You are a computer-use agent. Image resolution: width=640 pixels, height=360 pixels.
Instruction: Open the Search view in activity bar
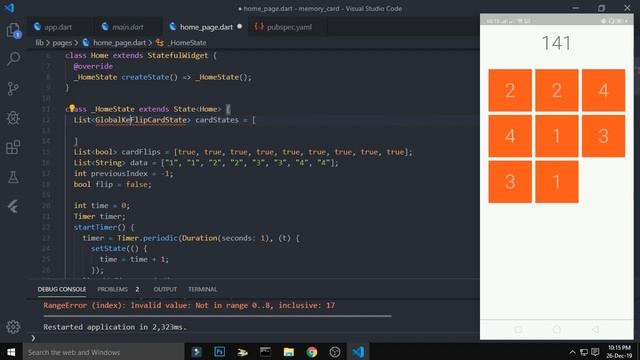13,59
